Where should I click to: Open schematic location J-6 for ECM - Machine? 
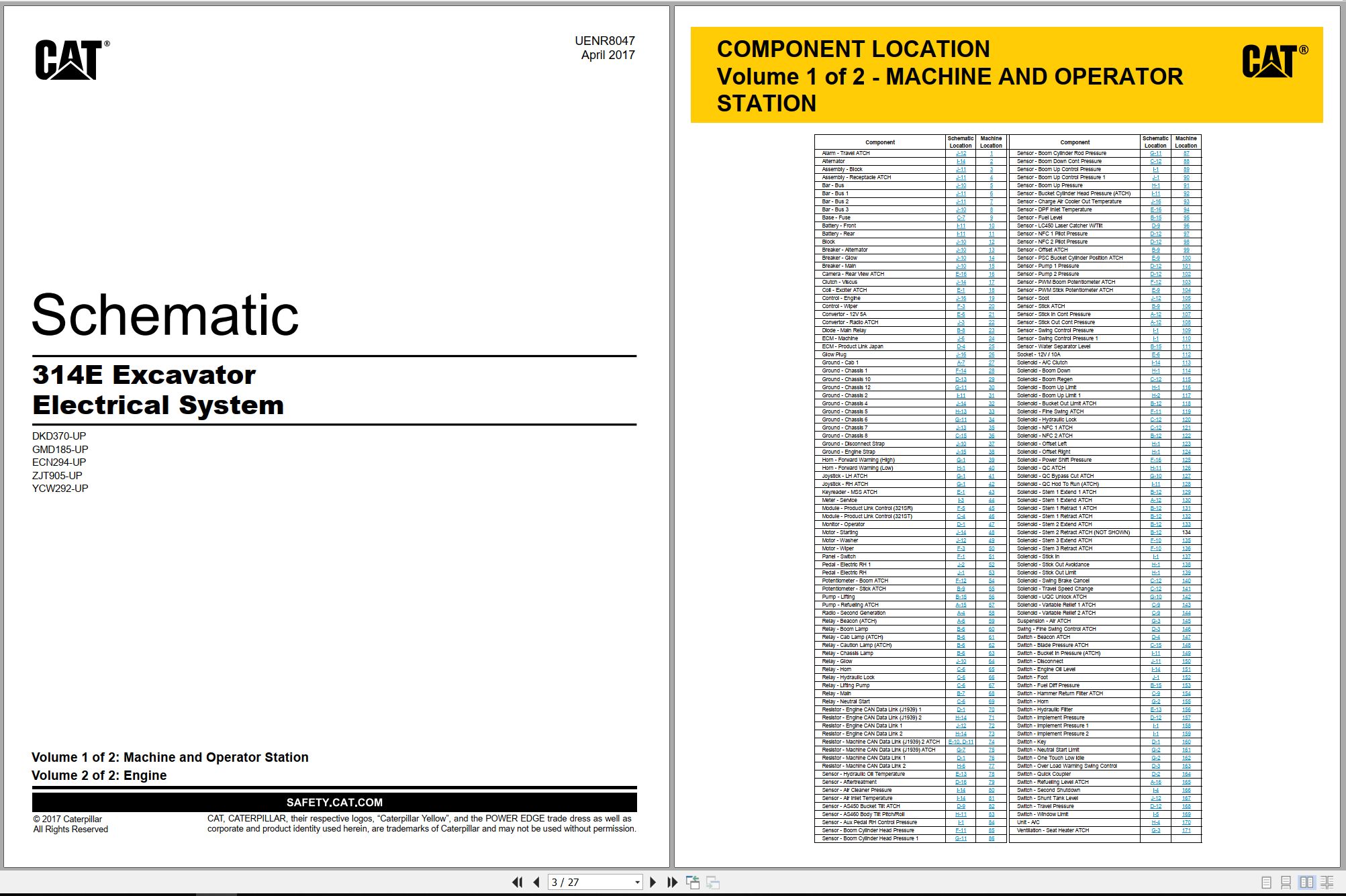(961, 339)
